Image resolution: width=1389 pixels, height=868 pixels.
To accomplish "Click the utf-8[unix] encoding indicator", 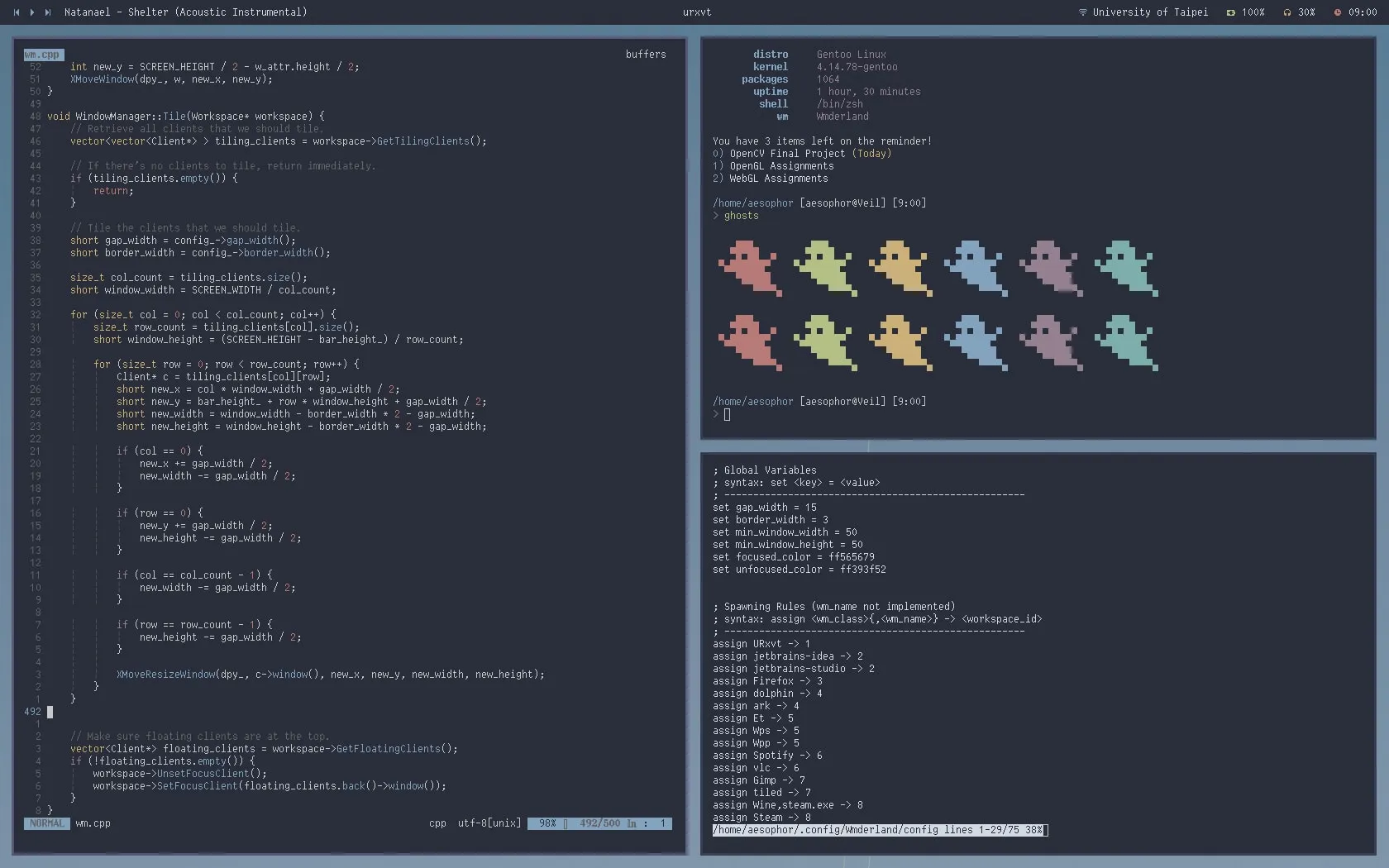I will click(x=489, y=823).
